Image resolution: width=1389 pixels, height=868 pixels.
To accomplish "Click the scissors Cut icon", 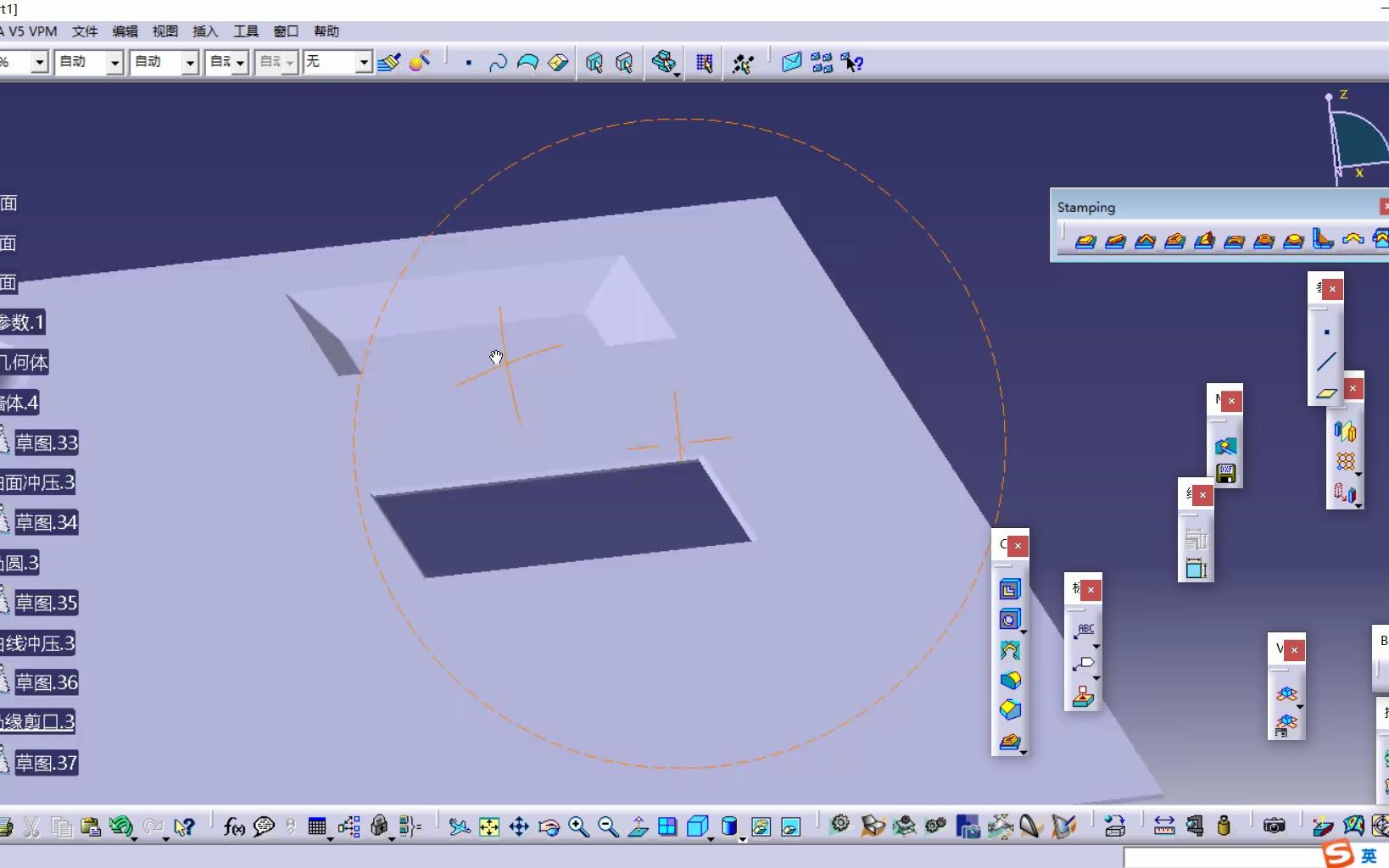I will [x=31, y=826].
